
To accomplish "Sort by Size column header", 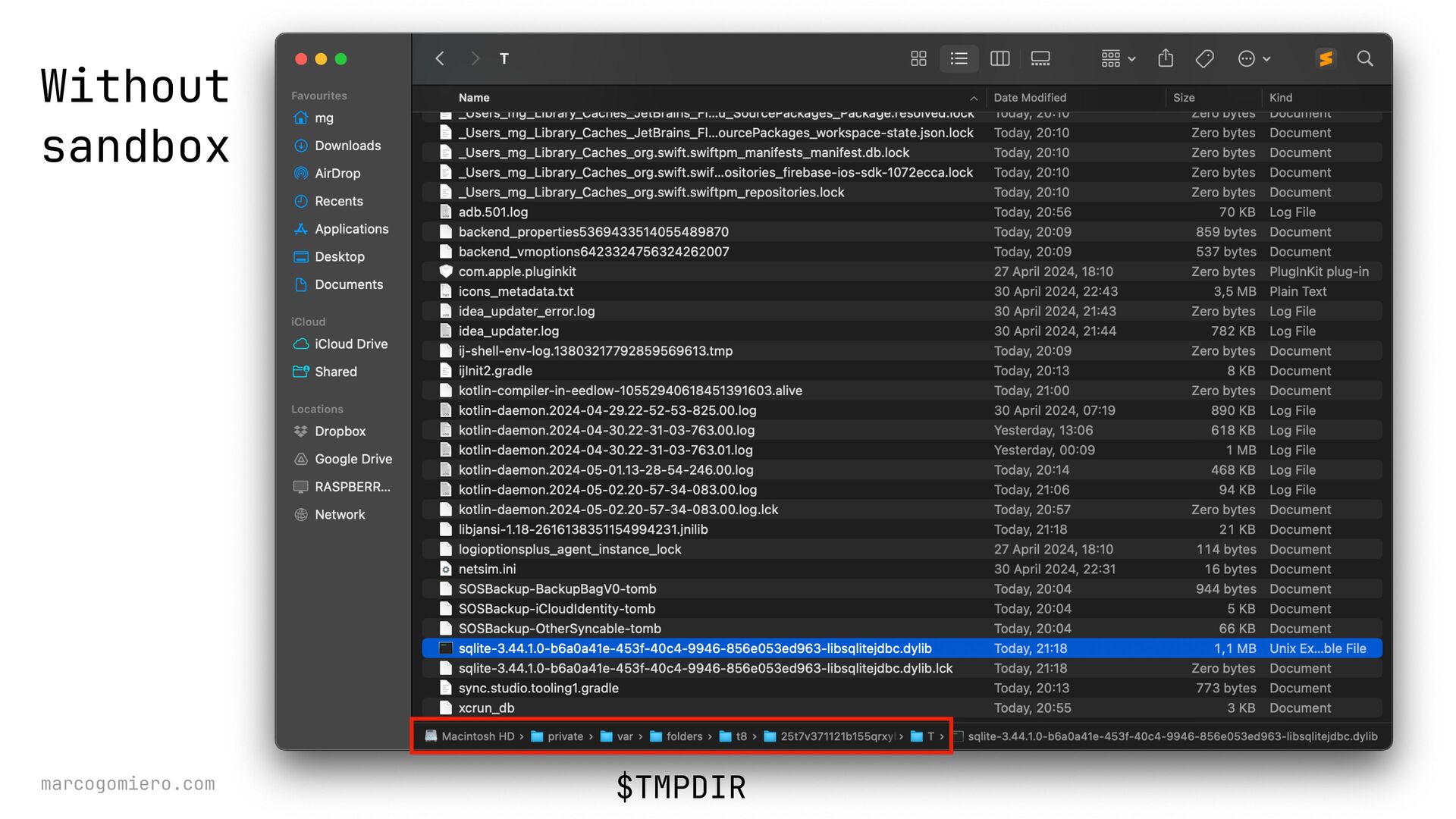I will click(x=1184, y=98).
